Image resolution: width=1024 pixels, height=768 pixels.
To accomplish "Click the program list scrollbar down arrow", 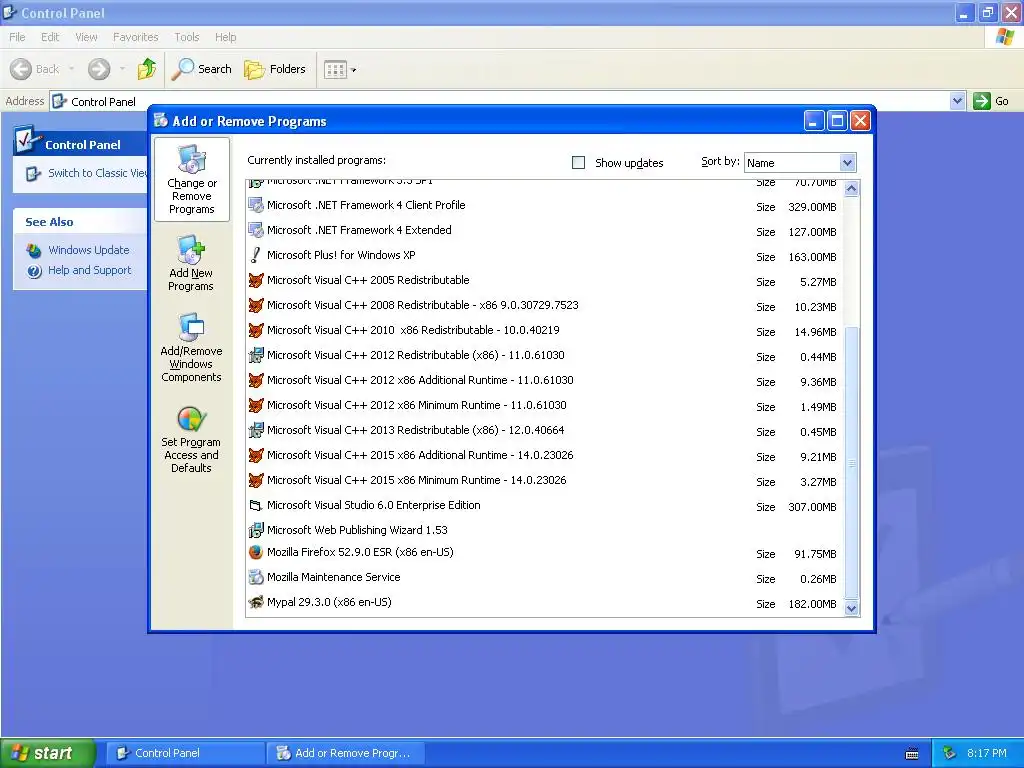I will 851,608.
